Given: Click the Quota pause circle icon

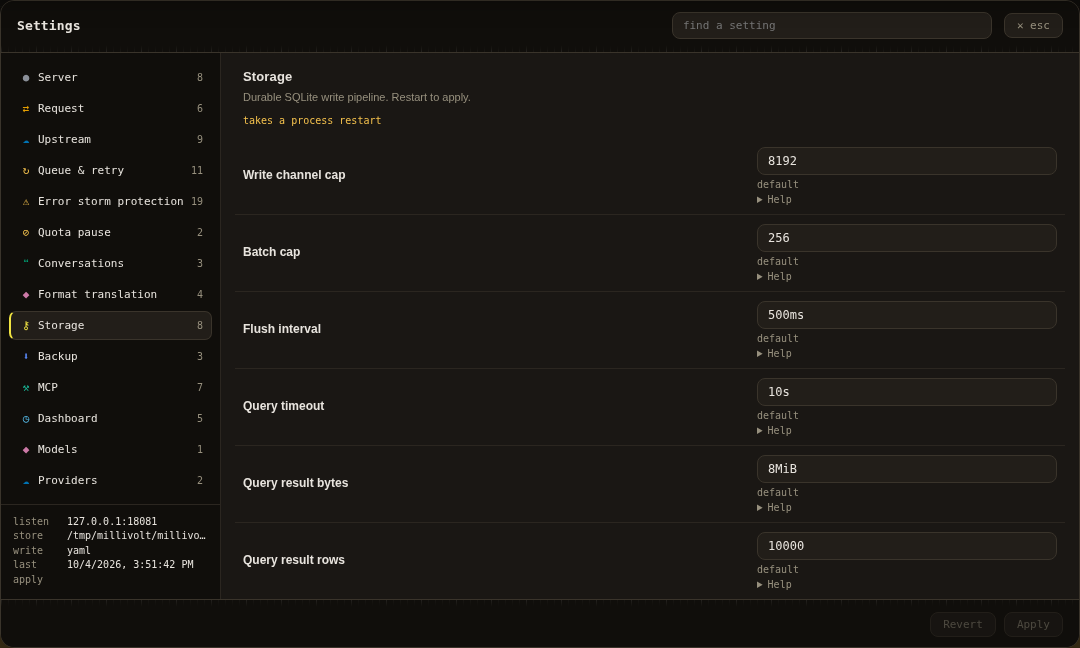Looking at the screenshot, I should tap(26, 233).
